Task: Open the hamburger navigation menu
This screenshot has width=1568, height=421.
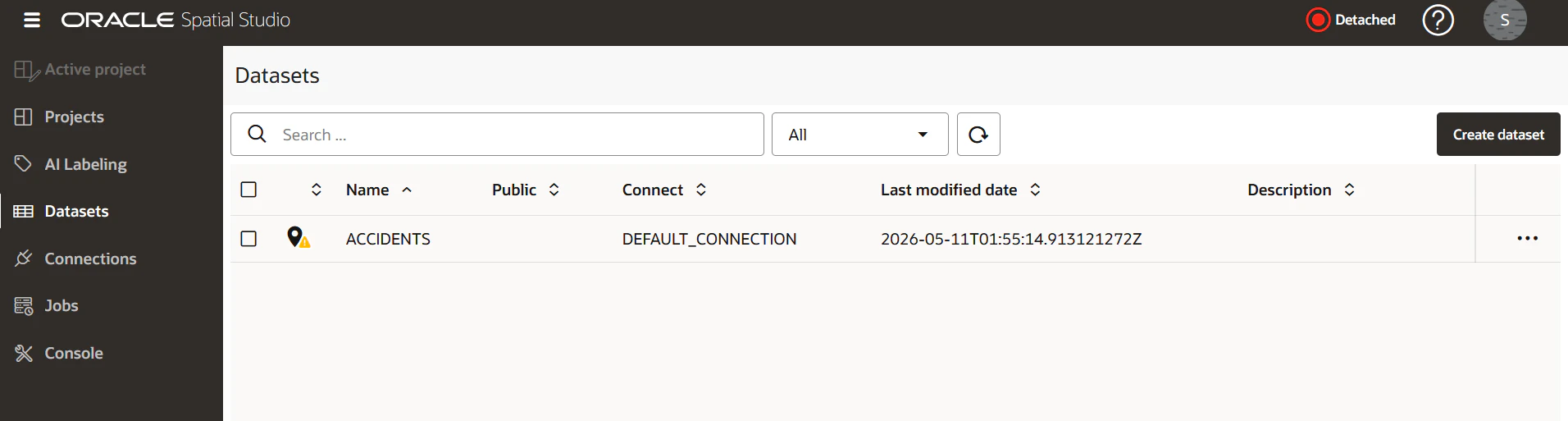Action: [32, 20]
